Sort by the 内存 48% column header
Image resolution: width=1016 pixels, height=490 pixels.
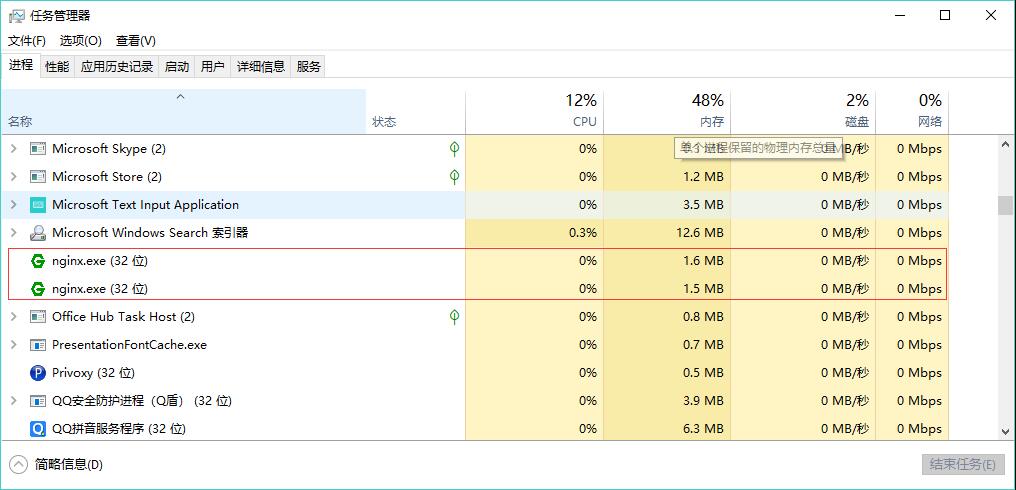tap(667, 112)
